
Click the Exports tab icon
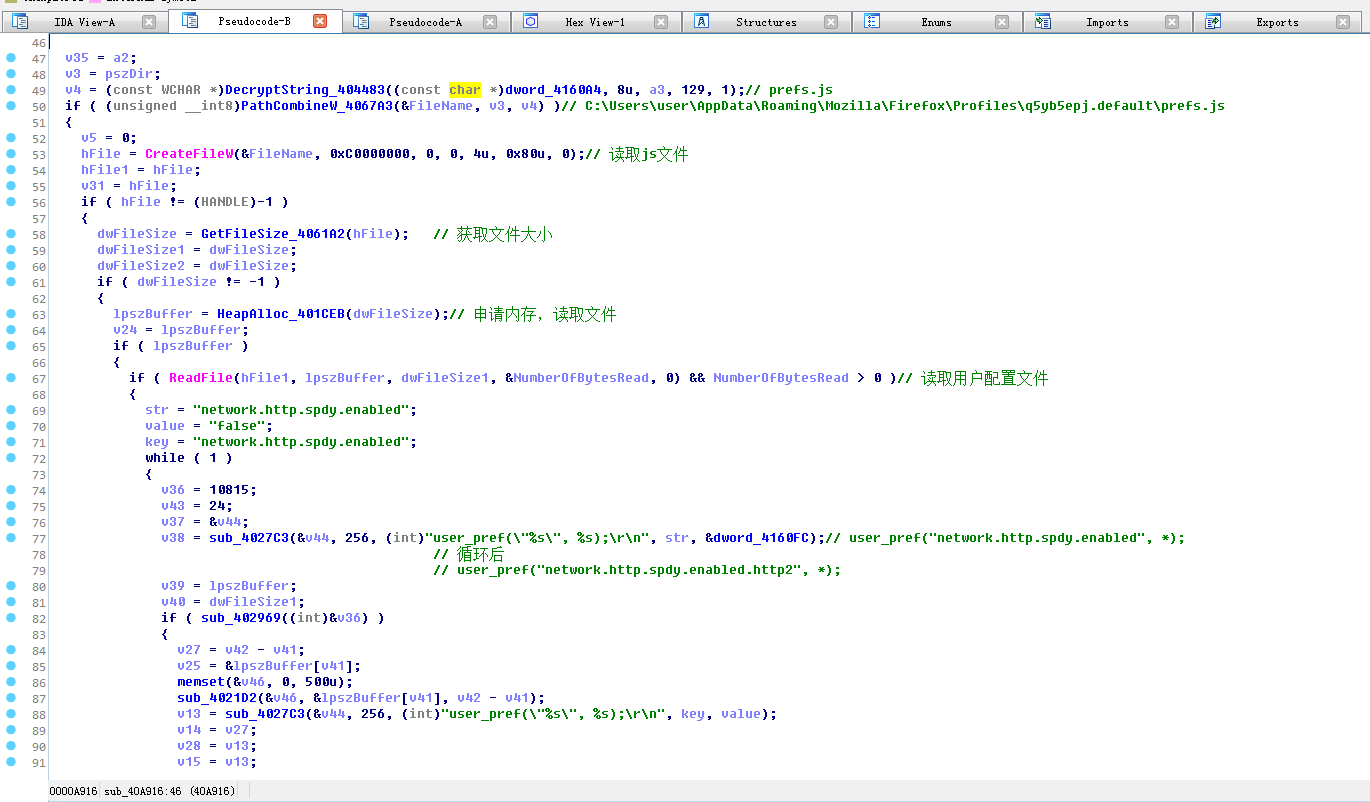1213,21
